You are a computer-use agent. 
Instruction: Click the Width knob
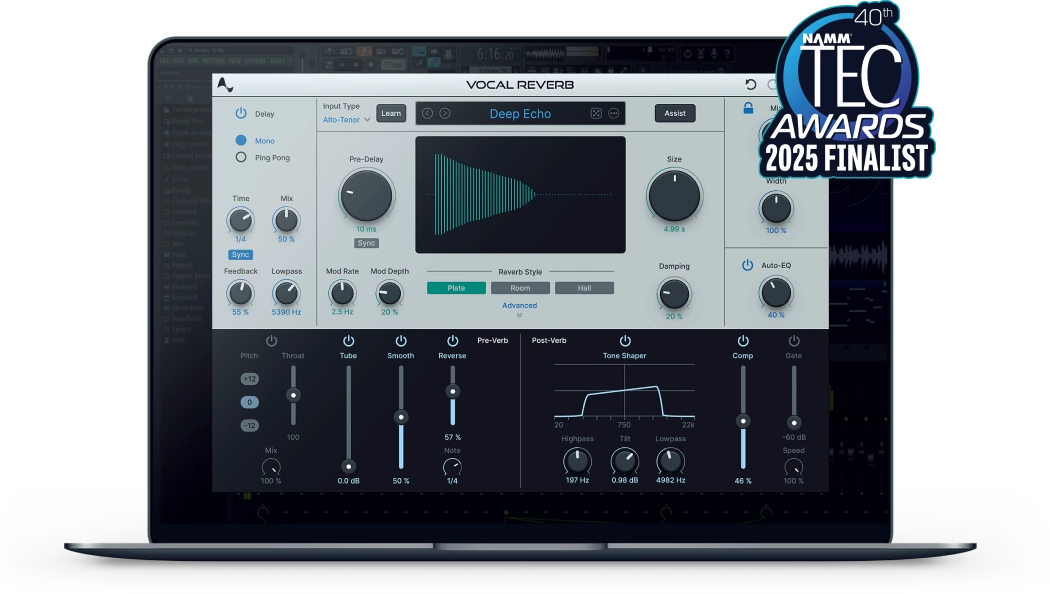pos(775,208)
